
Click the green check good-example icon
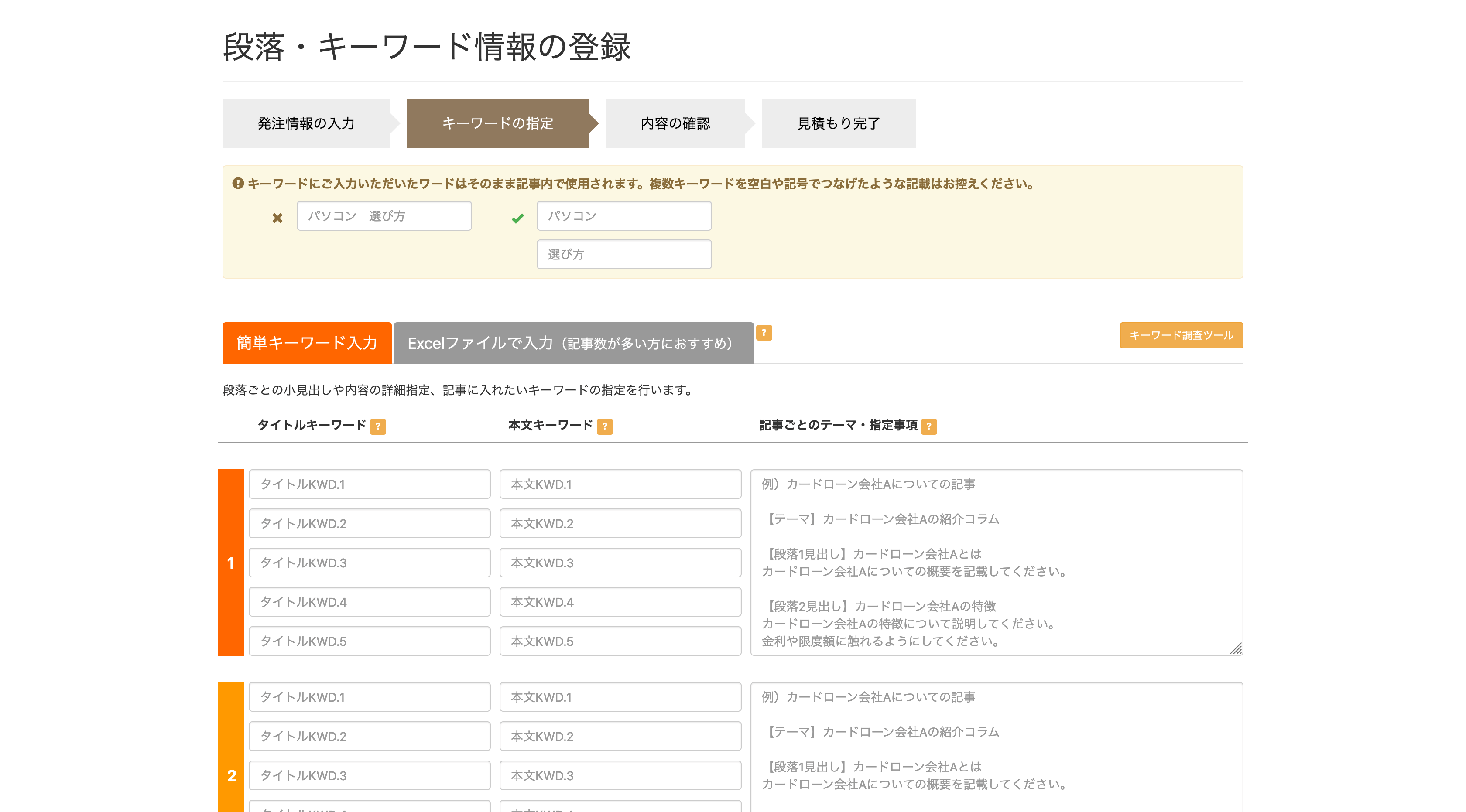[518, 218]
